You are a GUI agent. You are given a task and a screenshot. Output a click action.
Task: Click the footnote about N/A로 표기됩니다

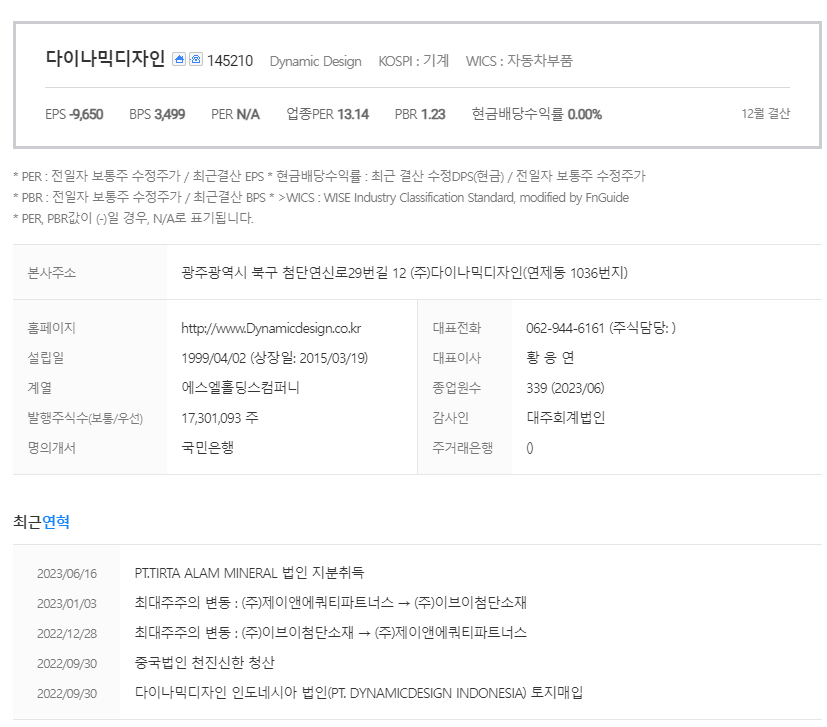click(133, 218)
